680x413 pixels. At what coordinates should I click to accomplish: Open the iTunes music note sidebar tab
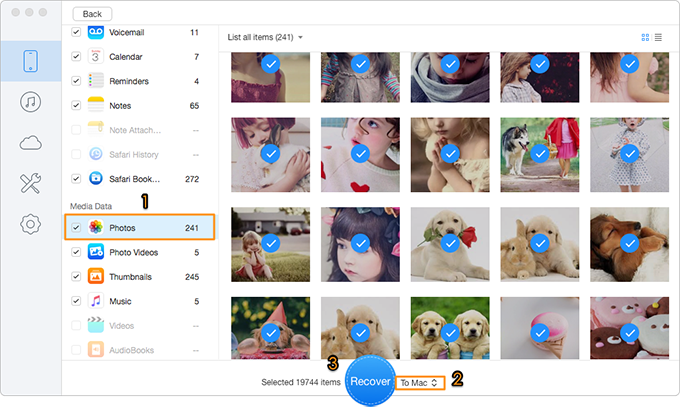30,102
